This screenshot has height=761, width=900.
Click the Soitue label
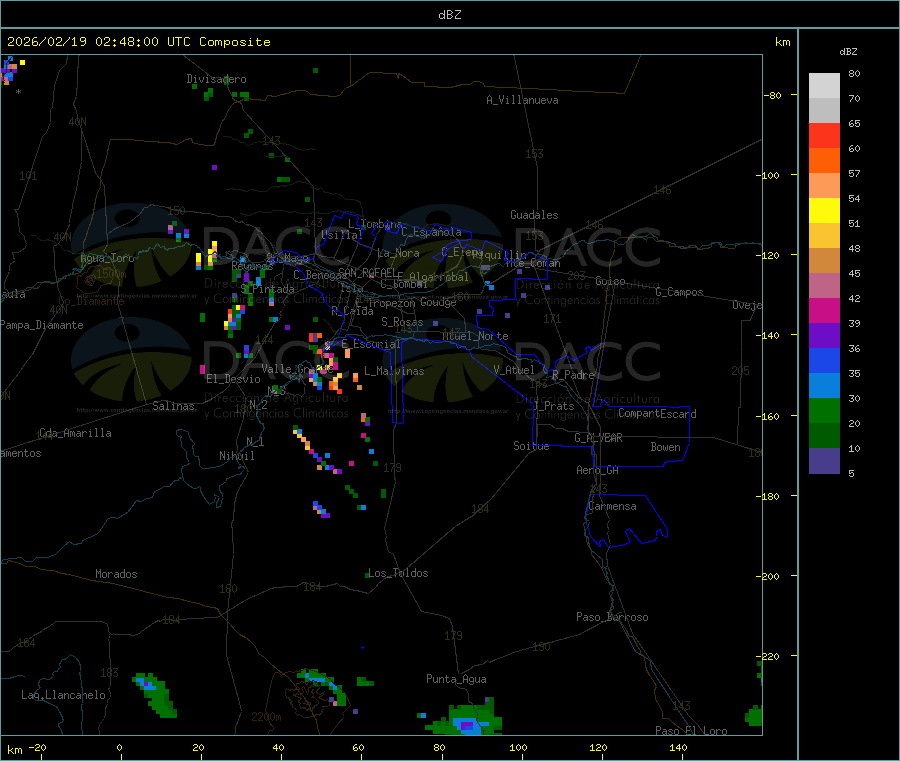(531, 446)
